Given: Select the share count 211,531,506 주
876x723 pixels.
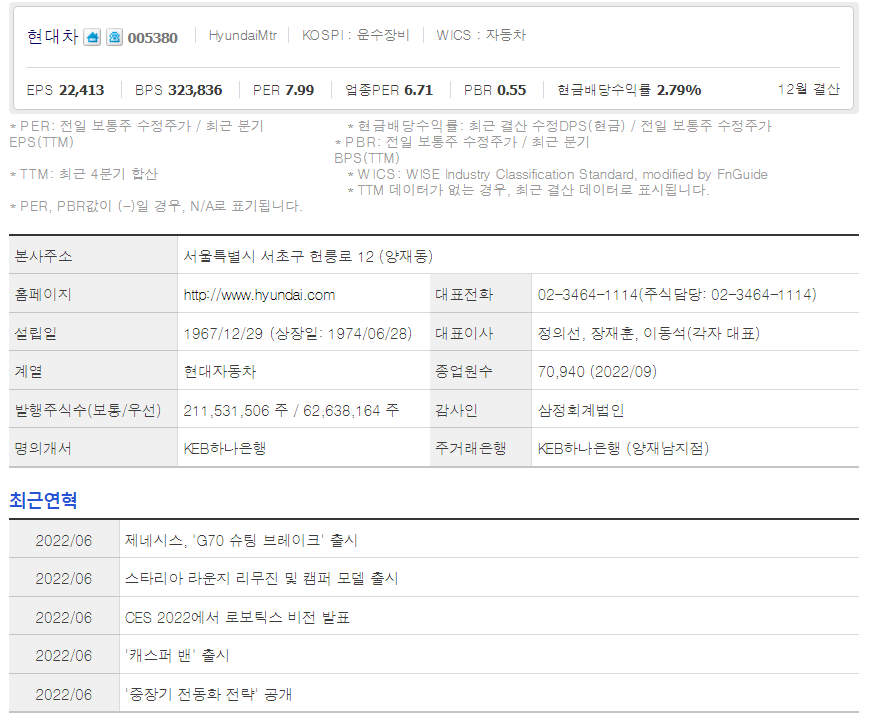Looking at the screenshot, I should coord(236,411).
